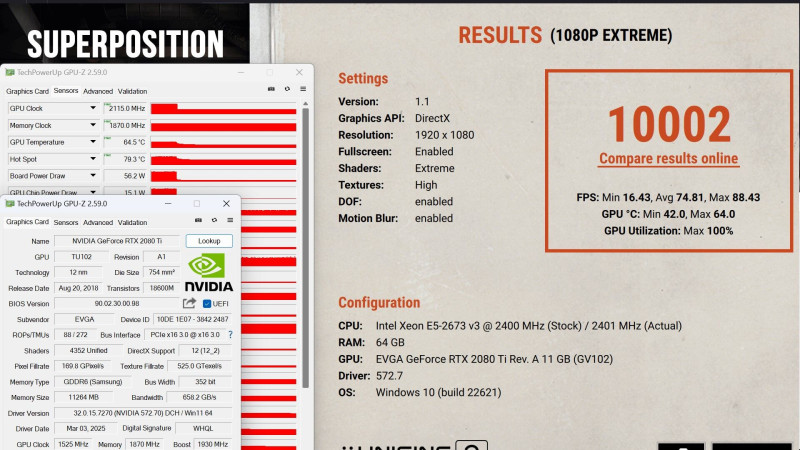Image resolution: width=800 pixels, height=450 pixels.
Task: Click the GPU Clock red sensor graph
Action: click(x=223, y=109)
